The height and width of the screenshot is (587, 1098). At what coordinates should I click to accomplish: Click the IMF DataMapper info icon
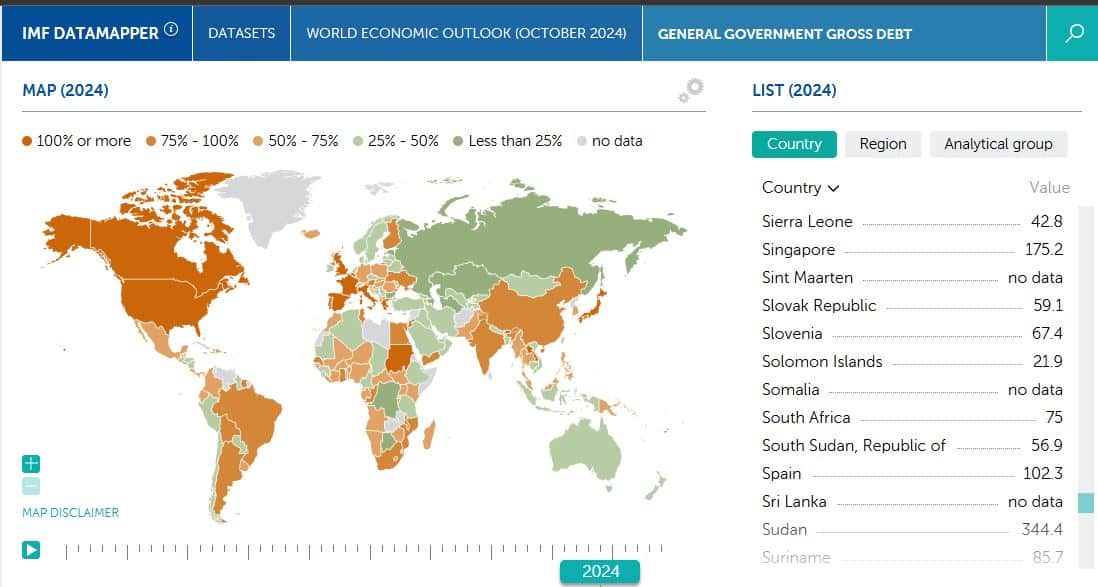[171, 30]
